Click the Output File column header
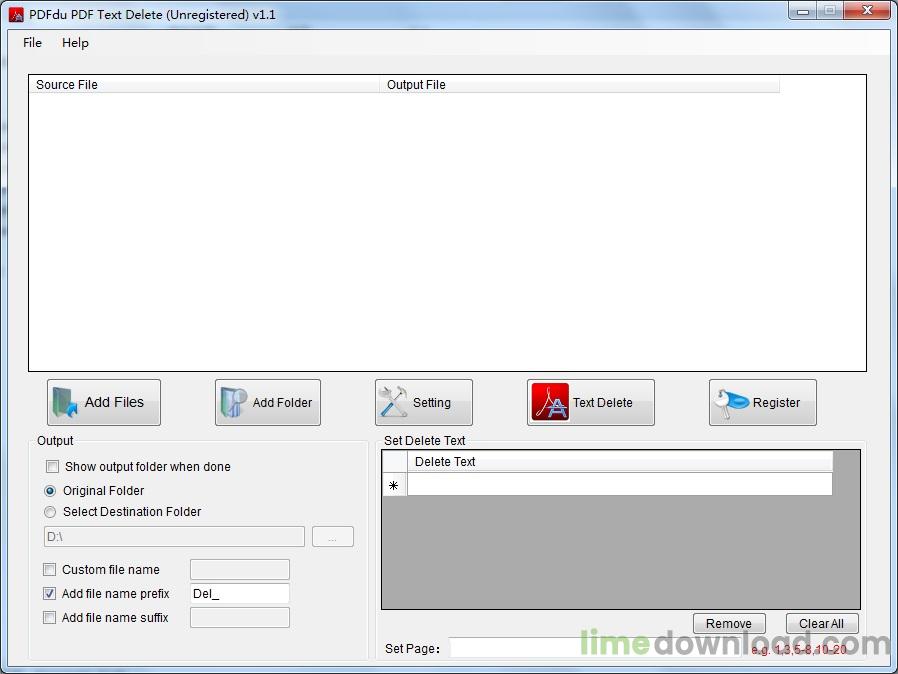Screen dimensions: 898x674 [x=579, y=85]
